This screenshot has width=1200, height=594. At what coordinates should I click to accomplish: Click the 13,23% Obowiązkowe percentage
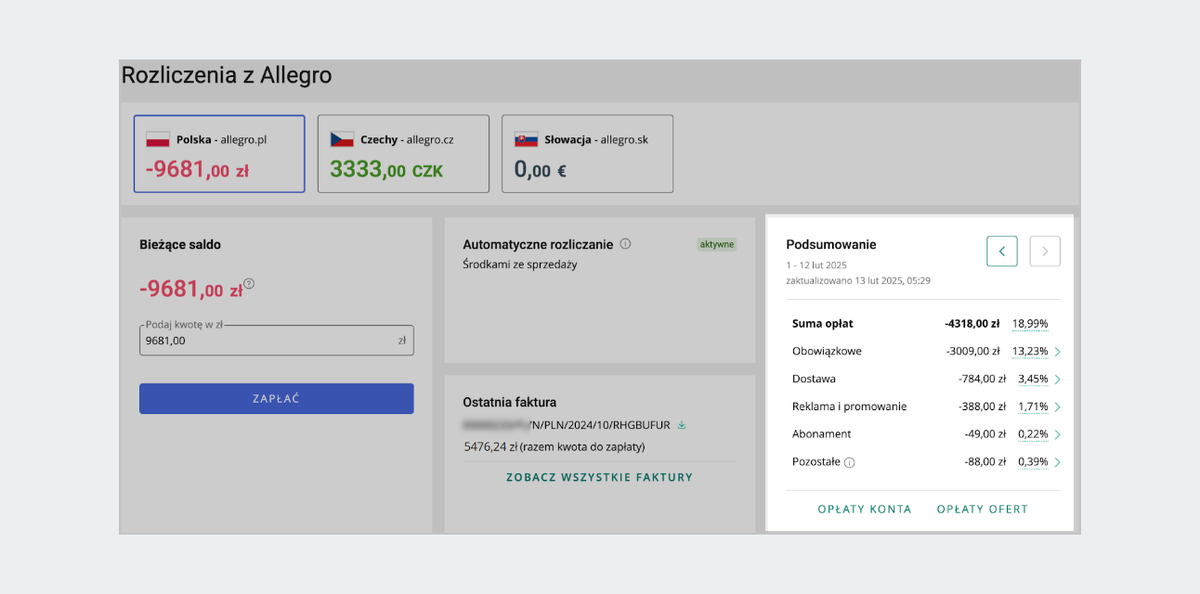(1030, 351)
